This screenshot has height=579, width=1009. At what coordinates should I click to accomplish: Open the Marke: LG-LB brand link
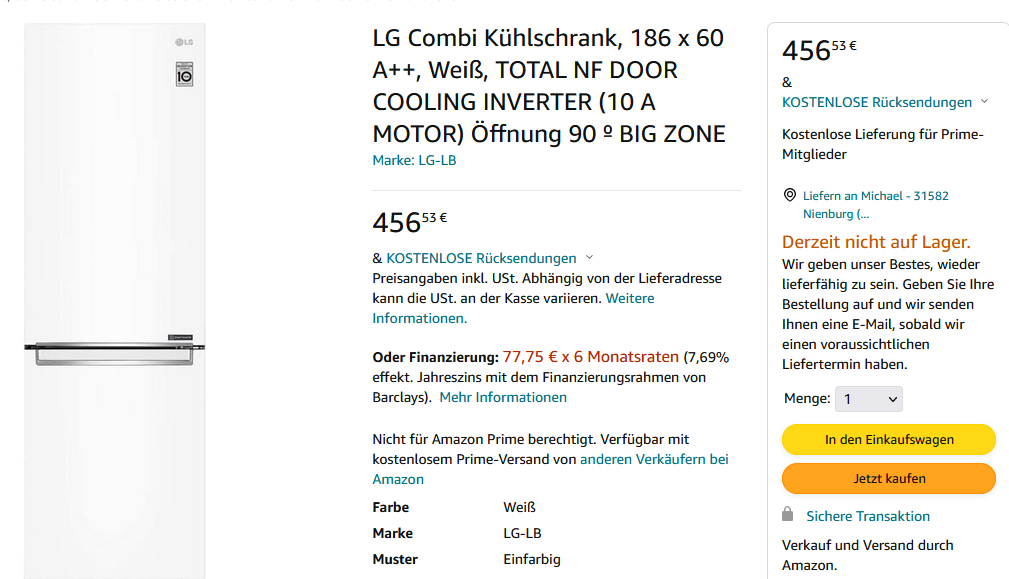tap(414, 160)
